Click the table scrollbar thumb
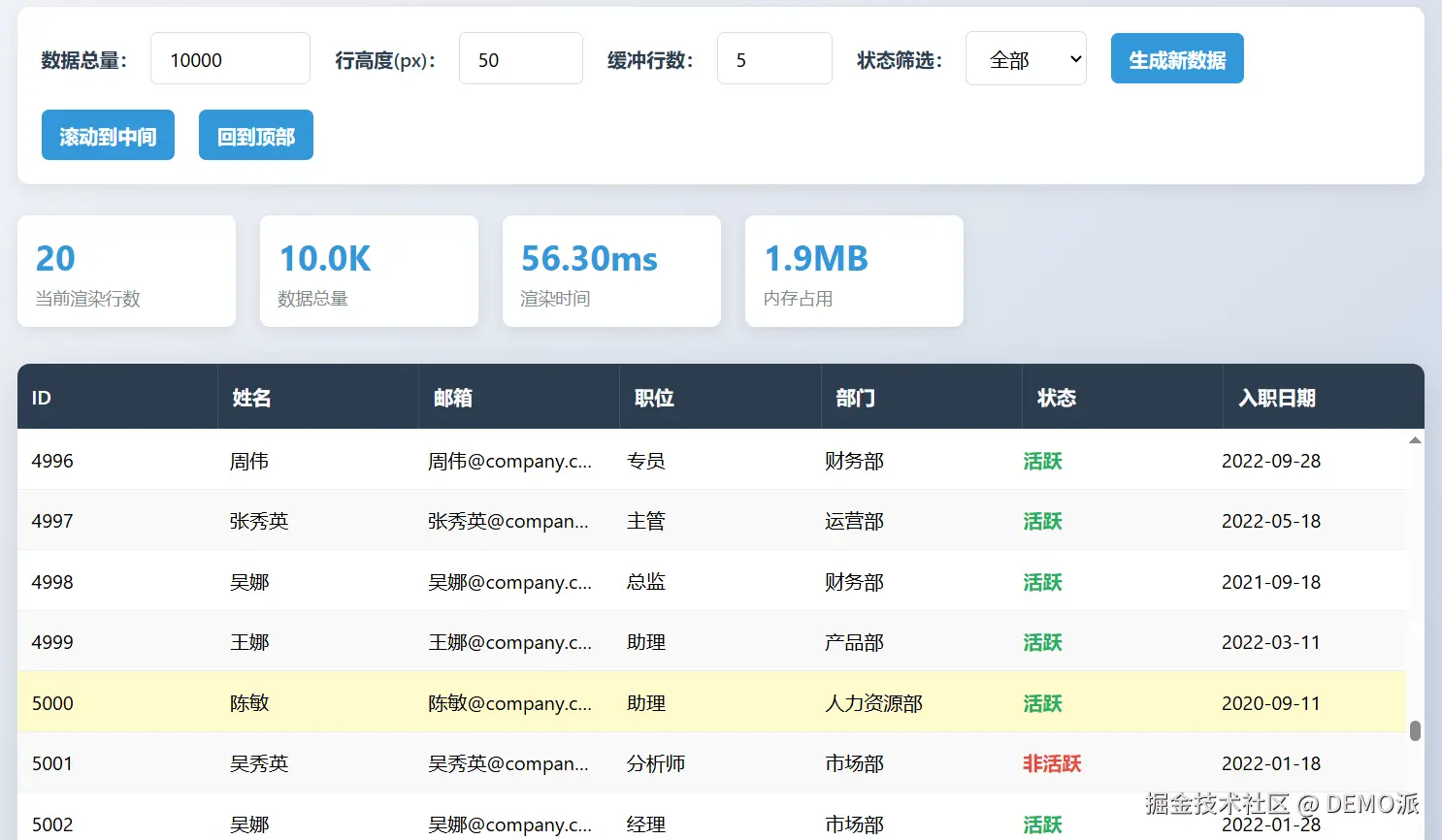Image resolution: width=1442 pixels, height=840 pixels. point(1415,730)
